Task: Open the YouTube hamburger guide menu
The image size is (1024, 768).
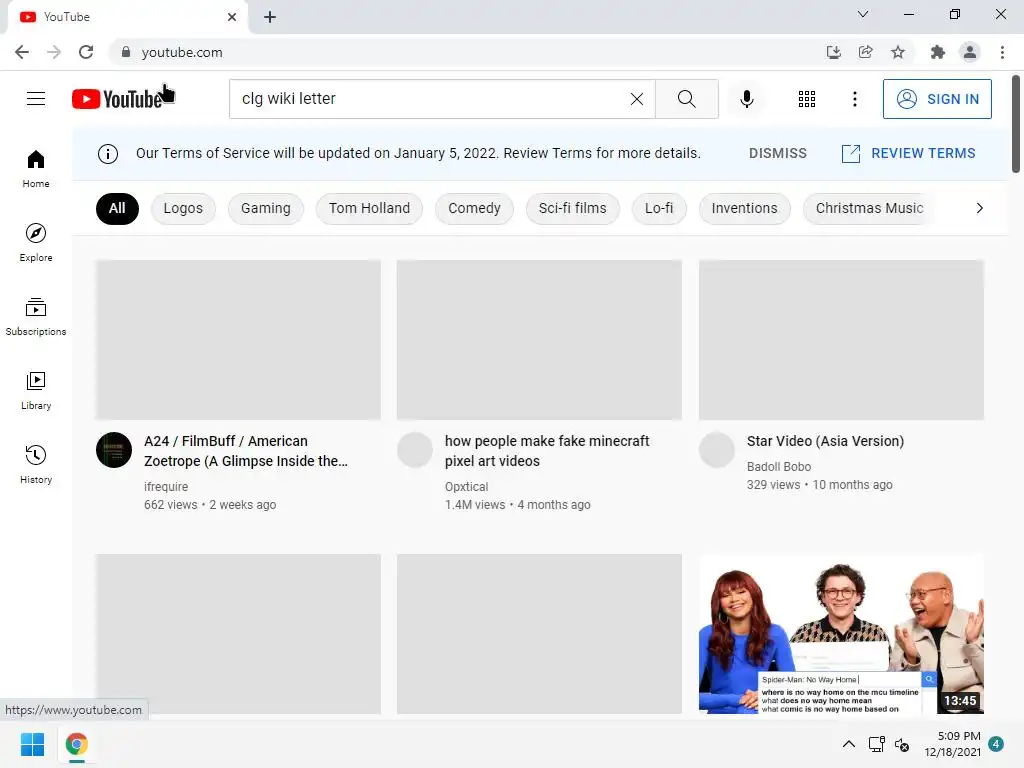Action: (x=36, y=99)
